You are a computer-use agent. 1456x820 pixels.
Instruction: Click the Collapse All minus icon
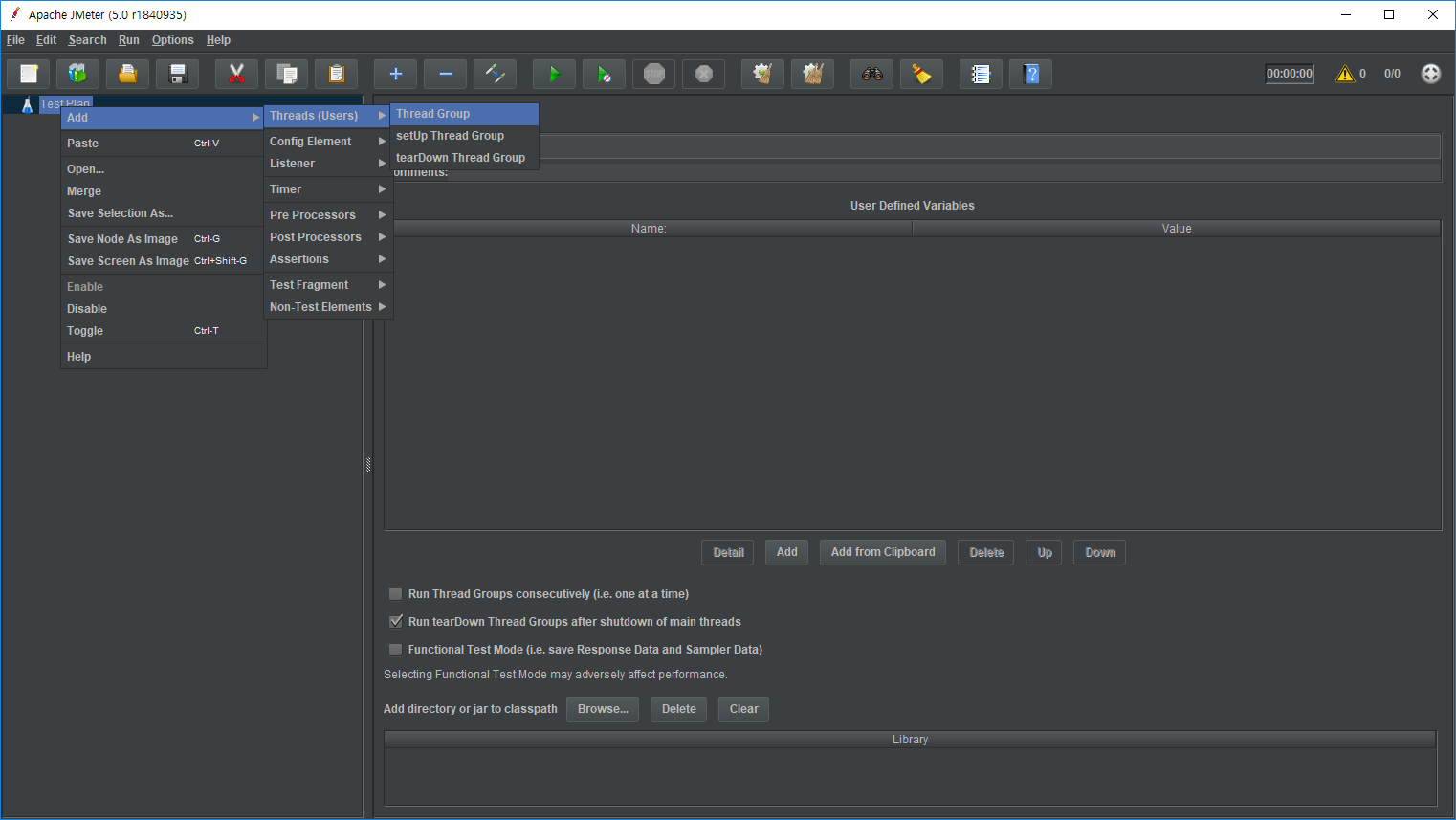(x=446, y=74)
